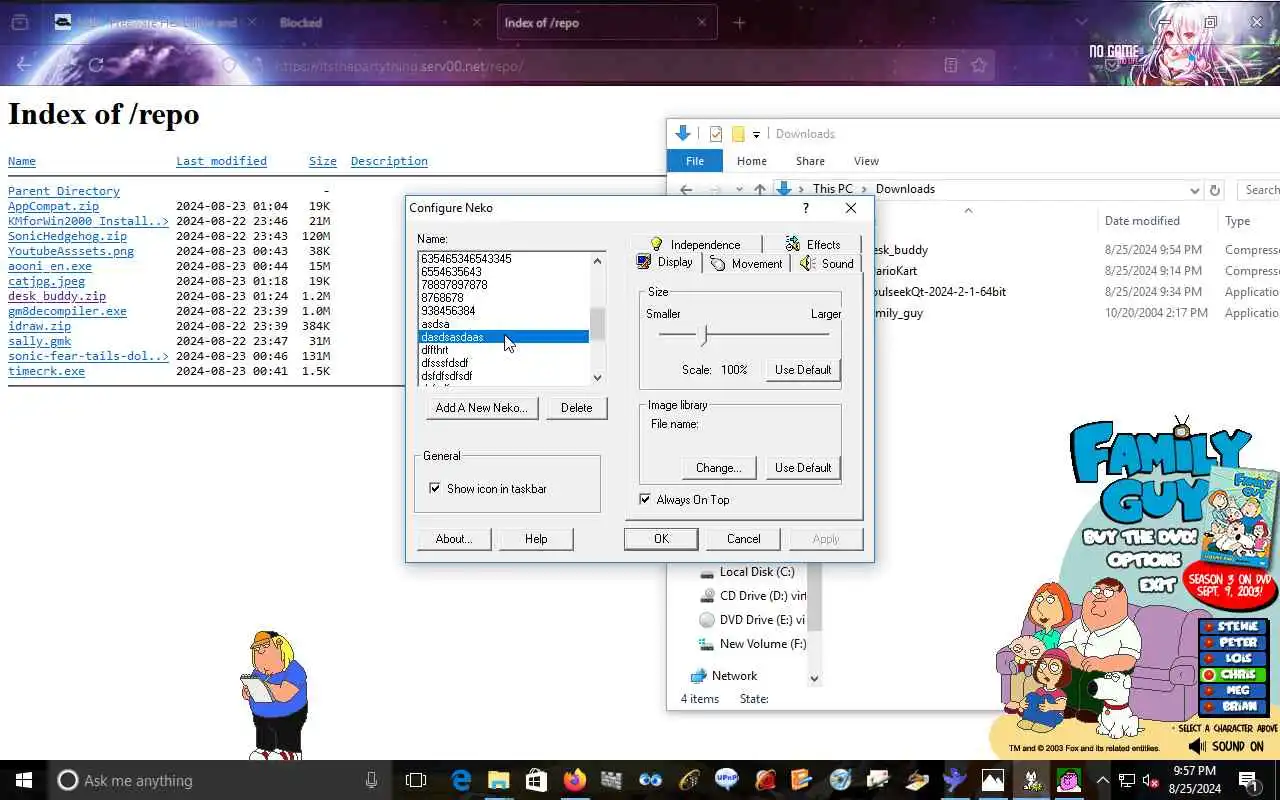Select '8768678' in the Name list
1280x800 pixels.
coord(503,298)
